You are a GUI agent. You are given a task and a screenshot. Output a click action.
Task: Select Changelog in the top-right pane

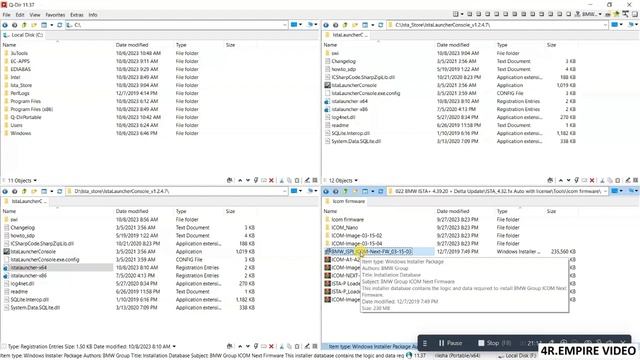(x=343, y=61)
